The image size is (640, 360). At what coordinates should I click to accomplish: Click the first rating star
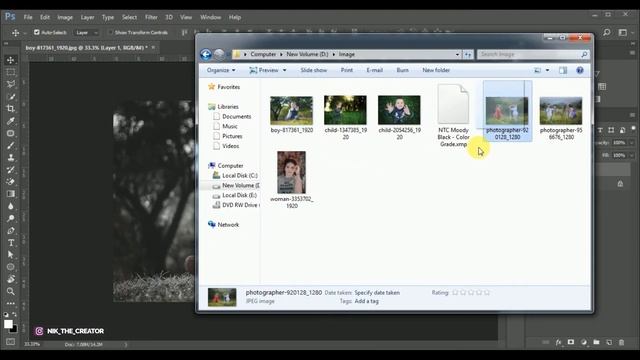point(455,292)
